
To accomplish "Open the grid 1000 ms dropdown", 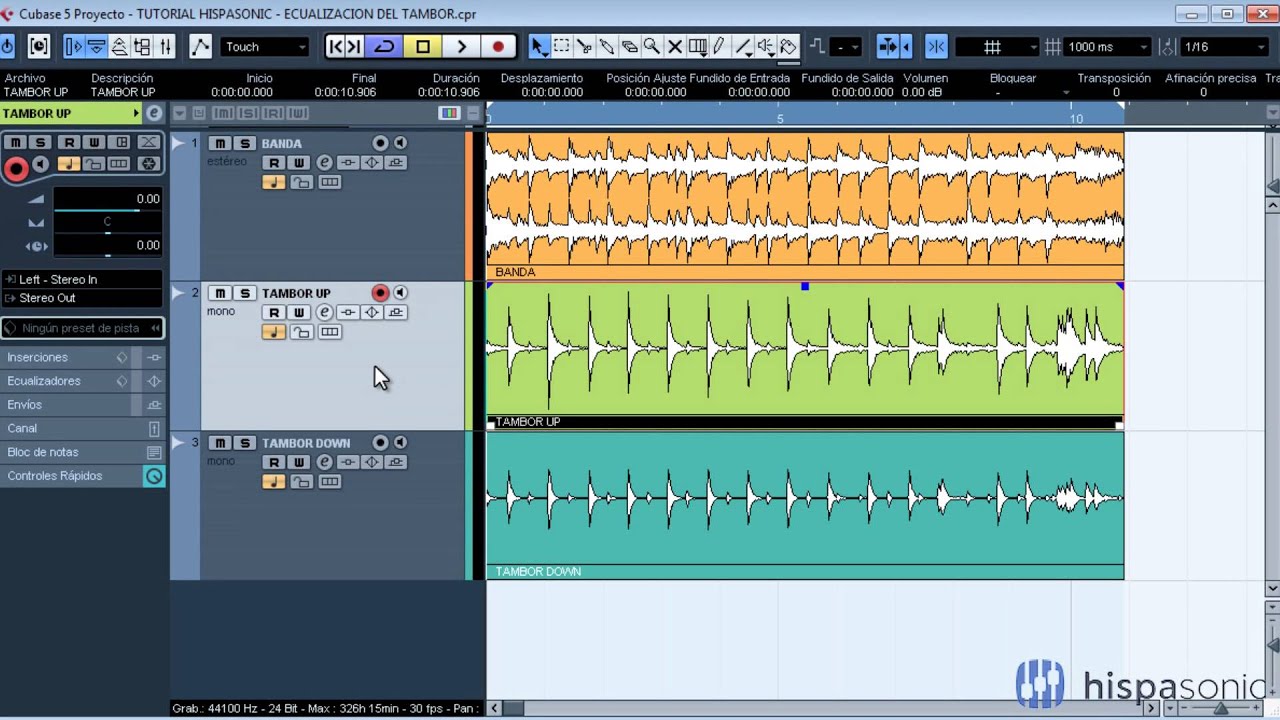I will coord(1108,47).
